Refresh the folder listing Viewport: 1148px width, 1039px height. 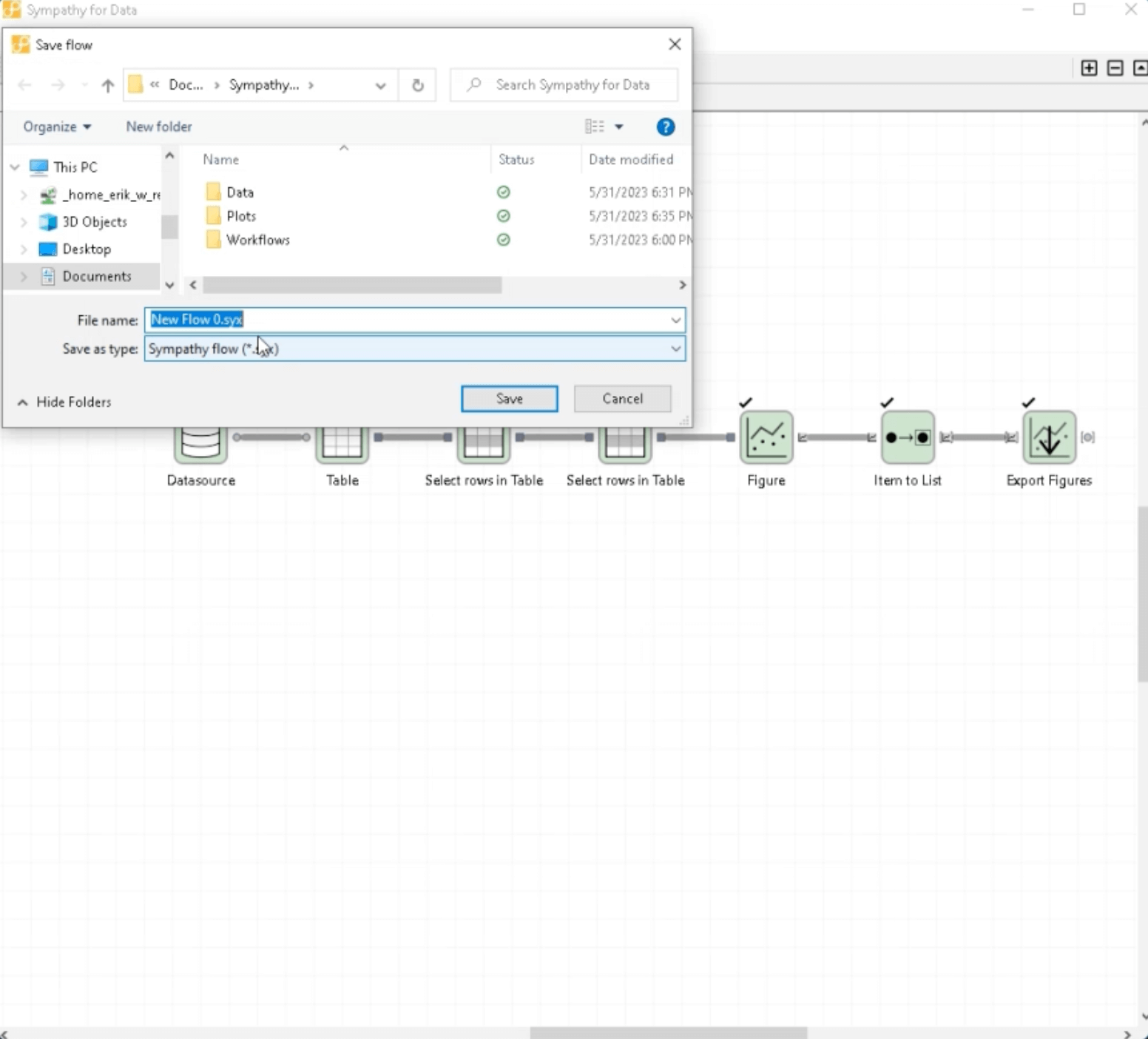tap(418, 85)
